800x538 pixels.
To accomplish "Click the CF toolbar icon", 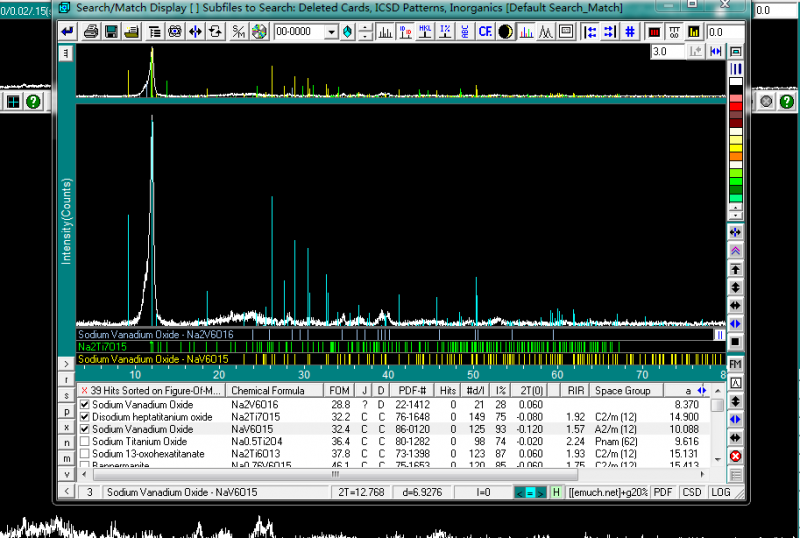I will click(x=485, y=32).
